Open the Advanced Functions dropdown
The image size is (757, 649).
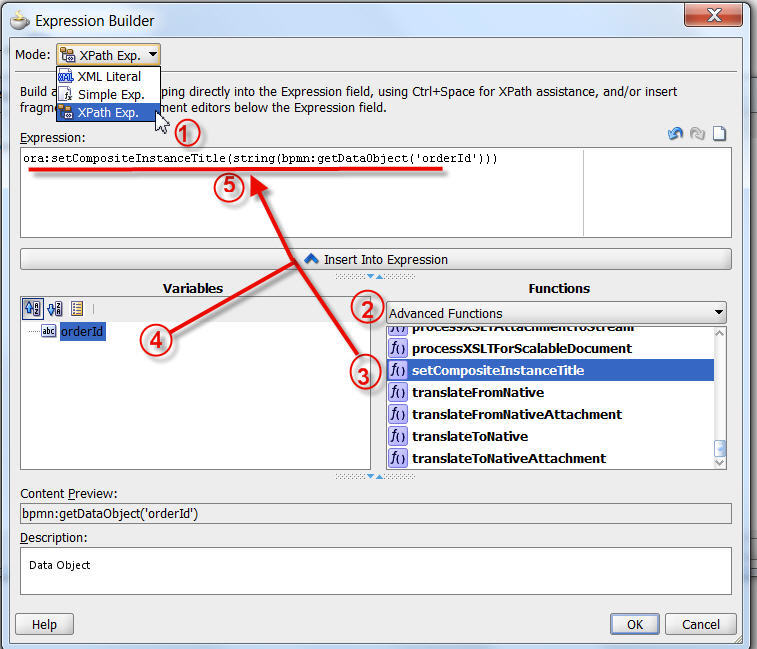point(556,313)
